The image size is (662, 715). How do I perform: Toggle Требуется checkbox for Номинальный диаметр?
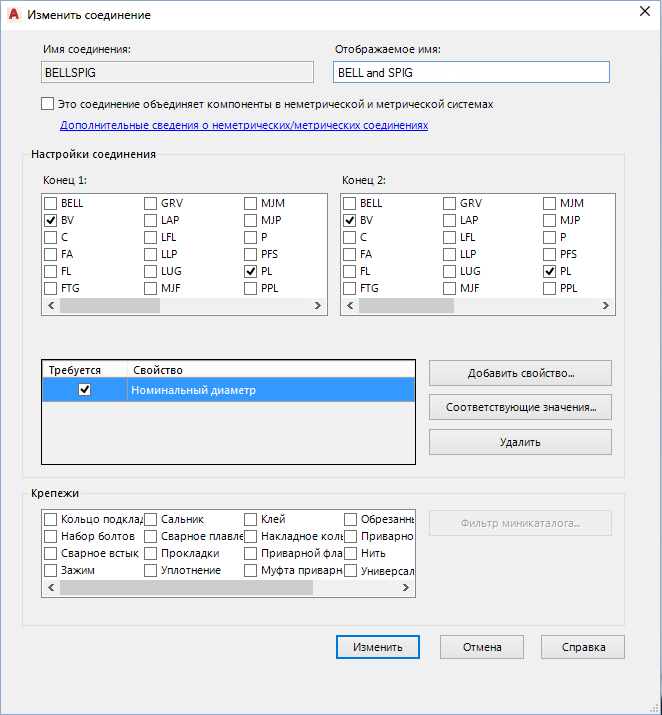point(85,389)
